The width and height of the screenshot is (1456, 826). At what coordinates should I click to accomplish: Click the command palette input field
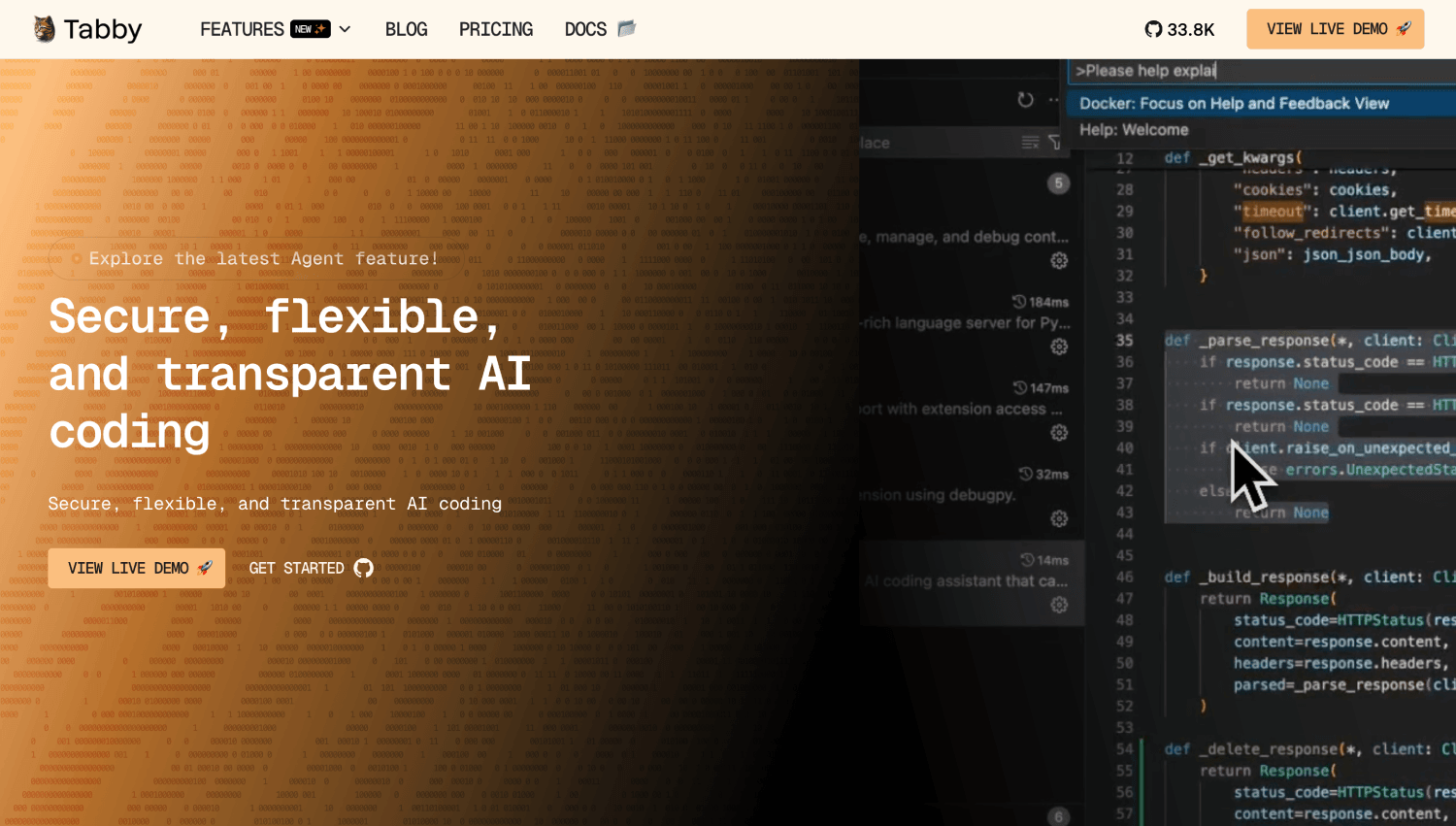(x=1262, y=70)
